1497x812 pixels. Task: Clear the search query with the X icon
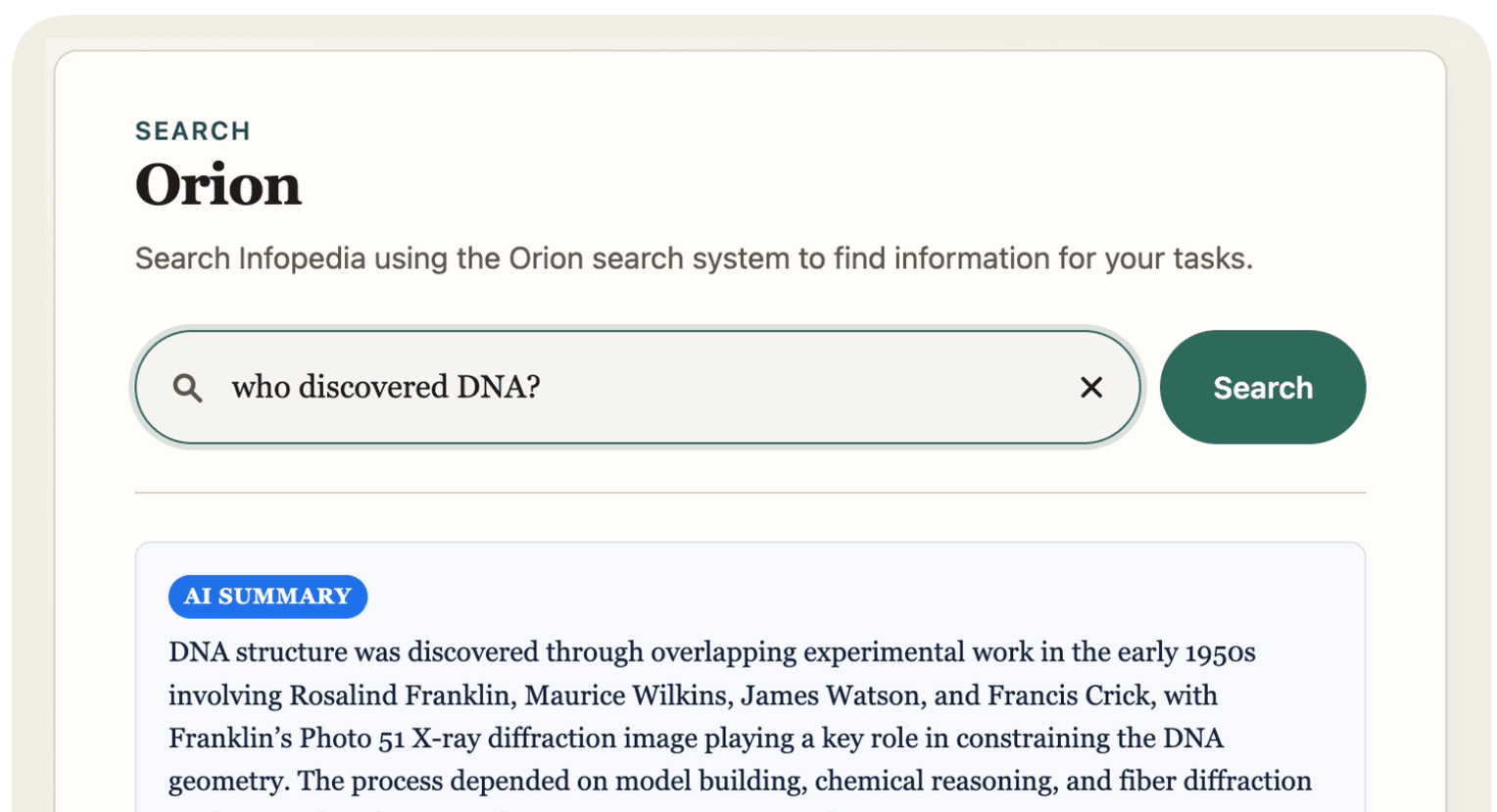1091,388
